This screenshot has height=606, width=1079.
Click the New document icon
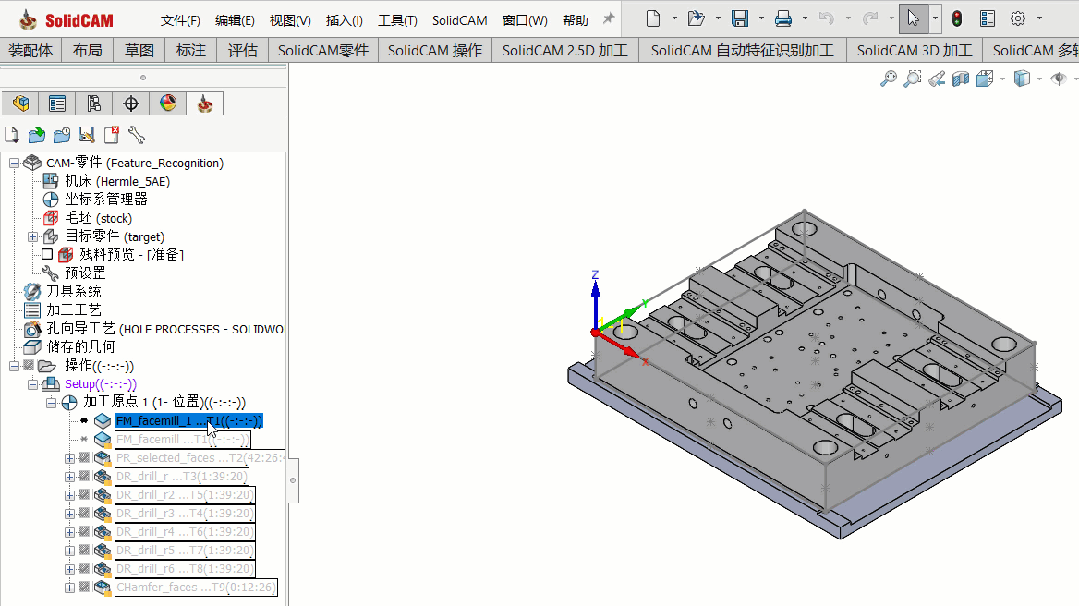click(653, 19)
